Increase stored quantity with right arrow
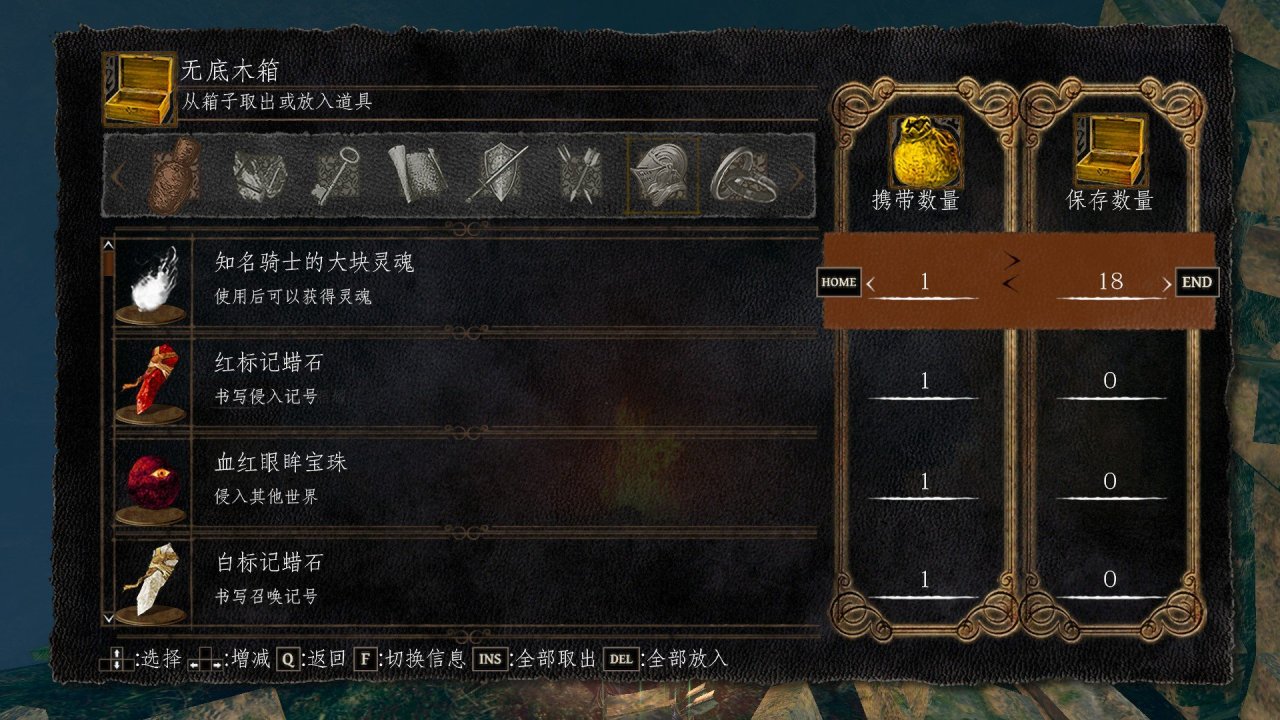The image size is (1280, 720). (1166, 285)
